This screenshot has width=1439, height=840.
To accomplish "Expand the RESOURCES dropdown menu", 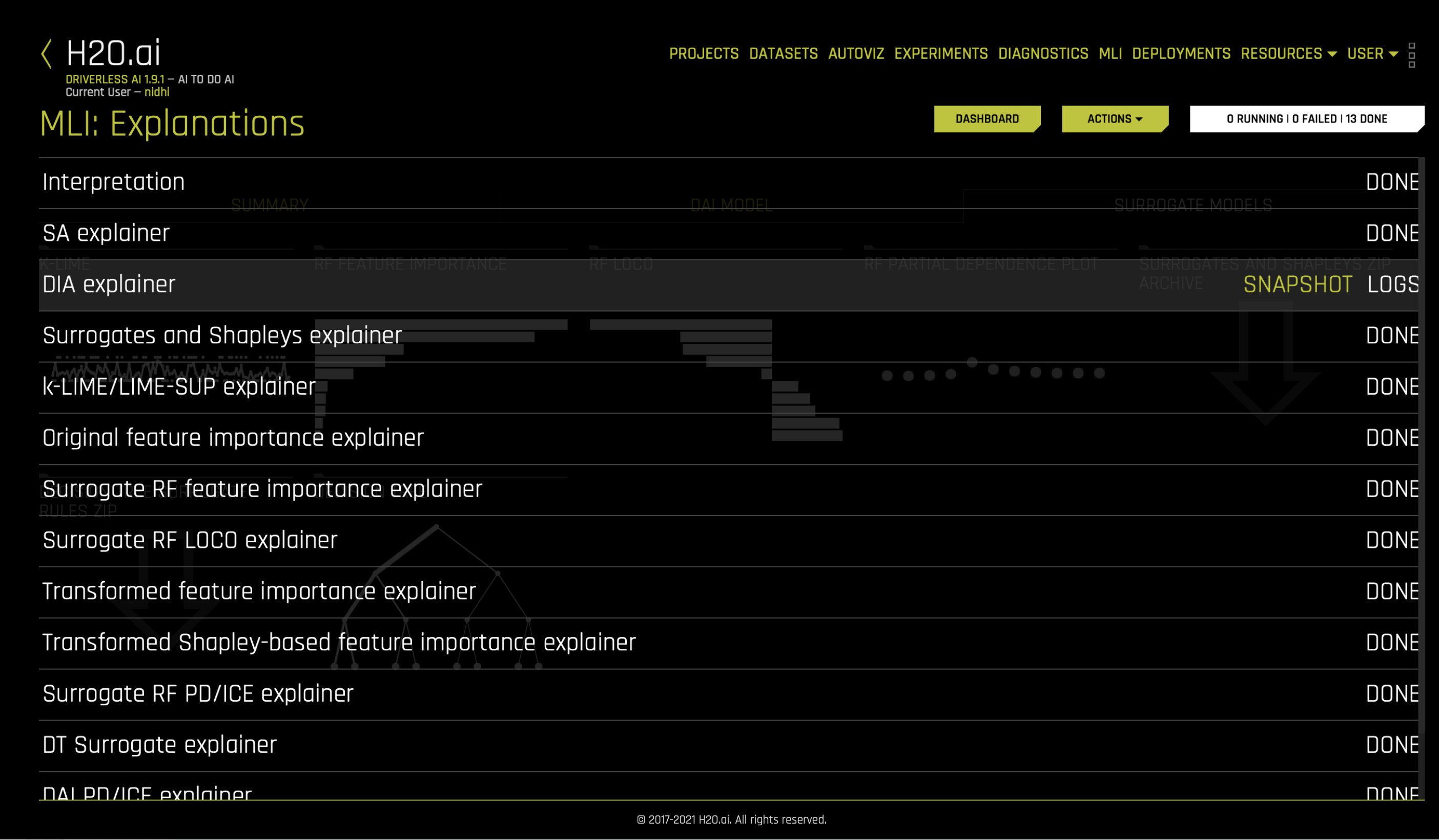I will [x=1288, y=54].
